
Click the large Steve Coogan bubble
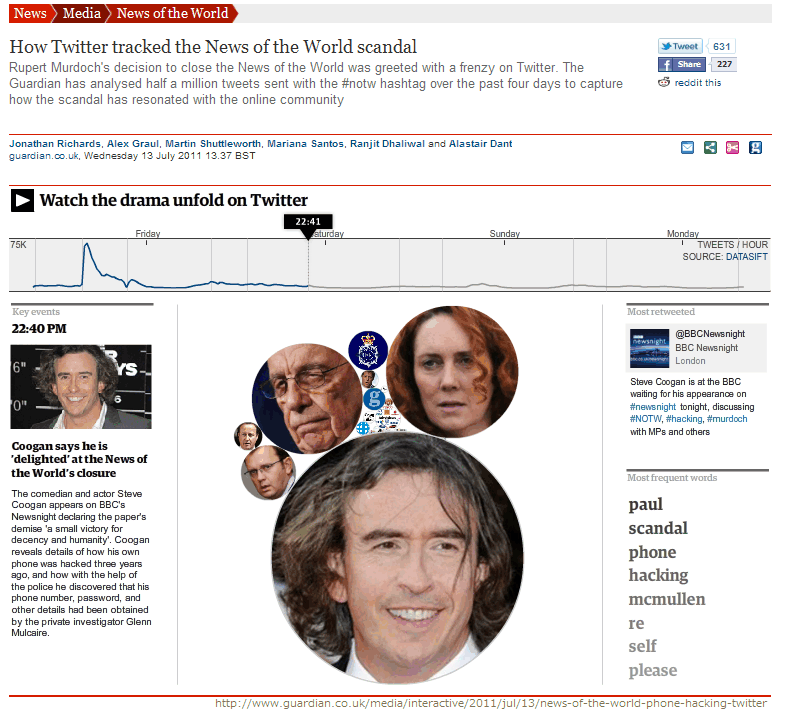(x=398, y=558)
